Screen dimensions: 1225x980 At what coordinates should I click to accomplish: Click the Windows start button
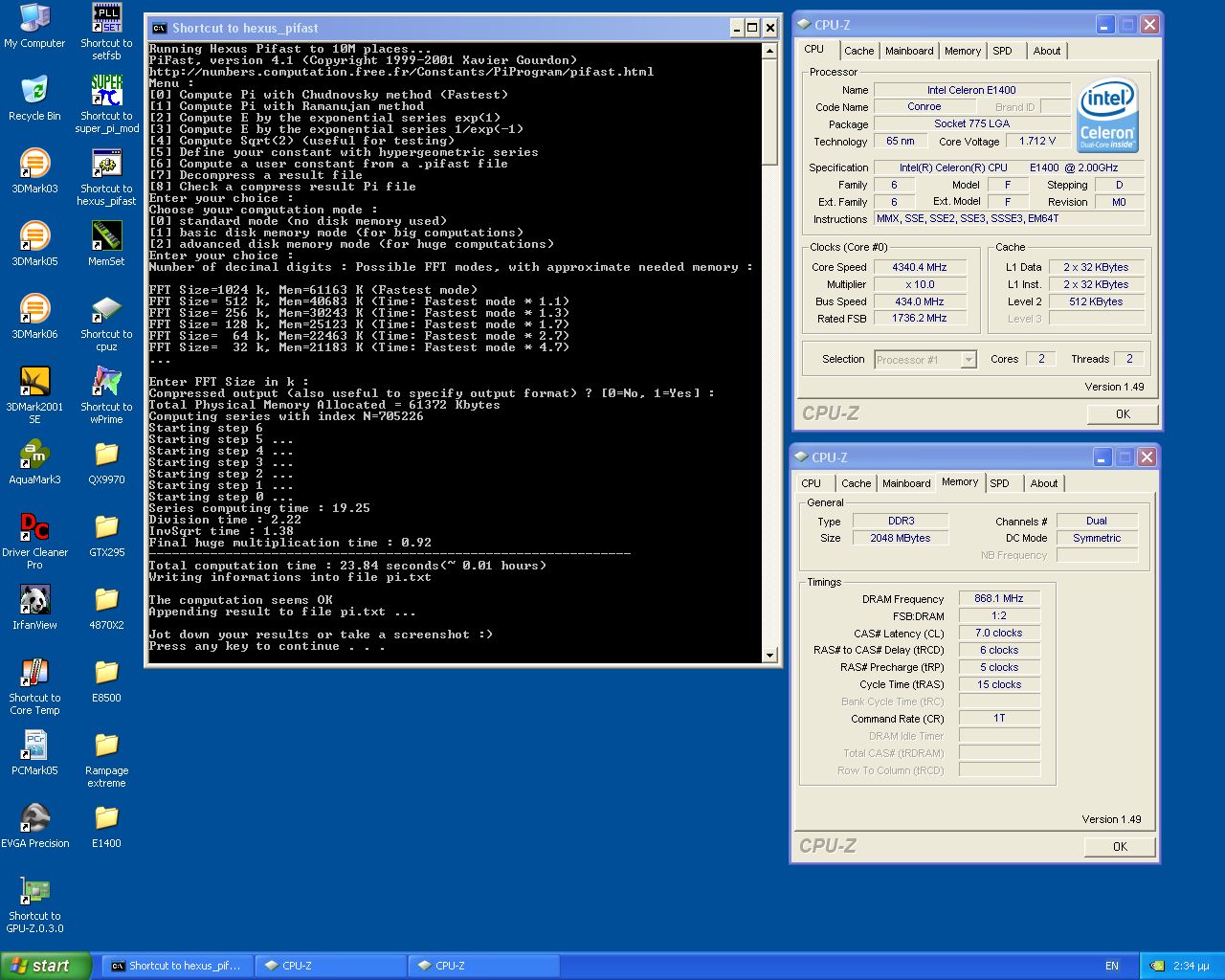(x=46, y=966)
